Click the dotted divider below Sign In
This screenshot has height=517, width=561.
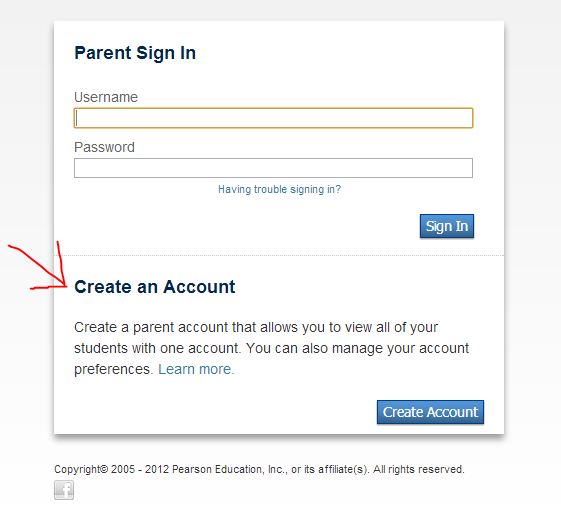click(279, 256)
